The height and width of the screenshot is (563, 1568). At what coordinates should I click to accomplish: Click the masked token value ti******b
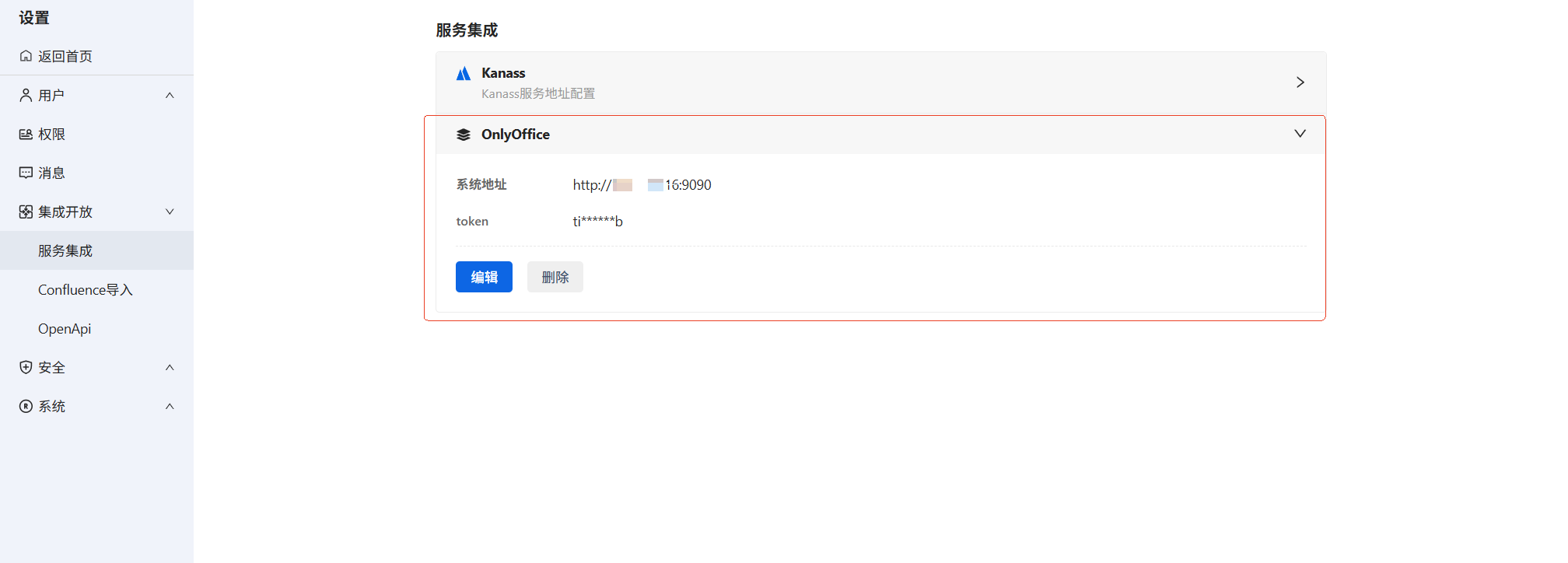coord(598,222)
